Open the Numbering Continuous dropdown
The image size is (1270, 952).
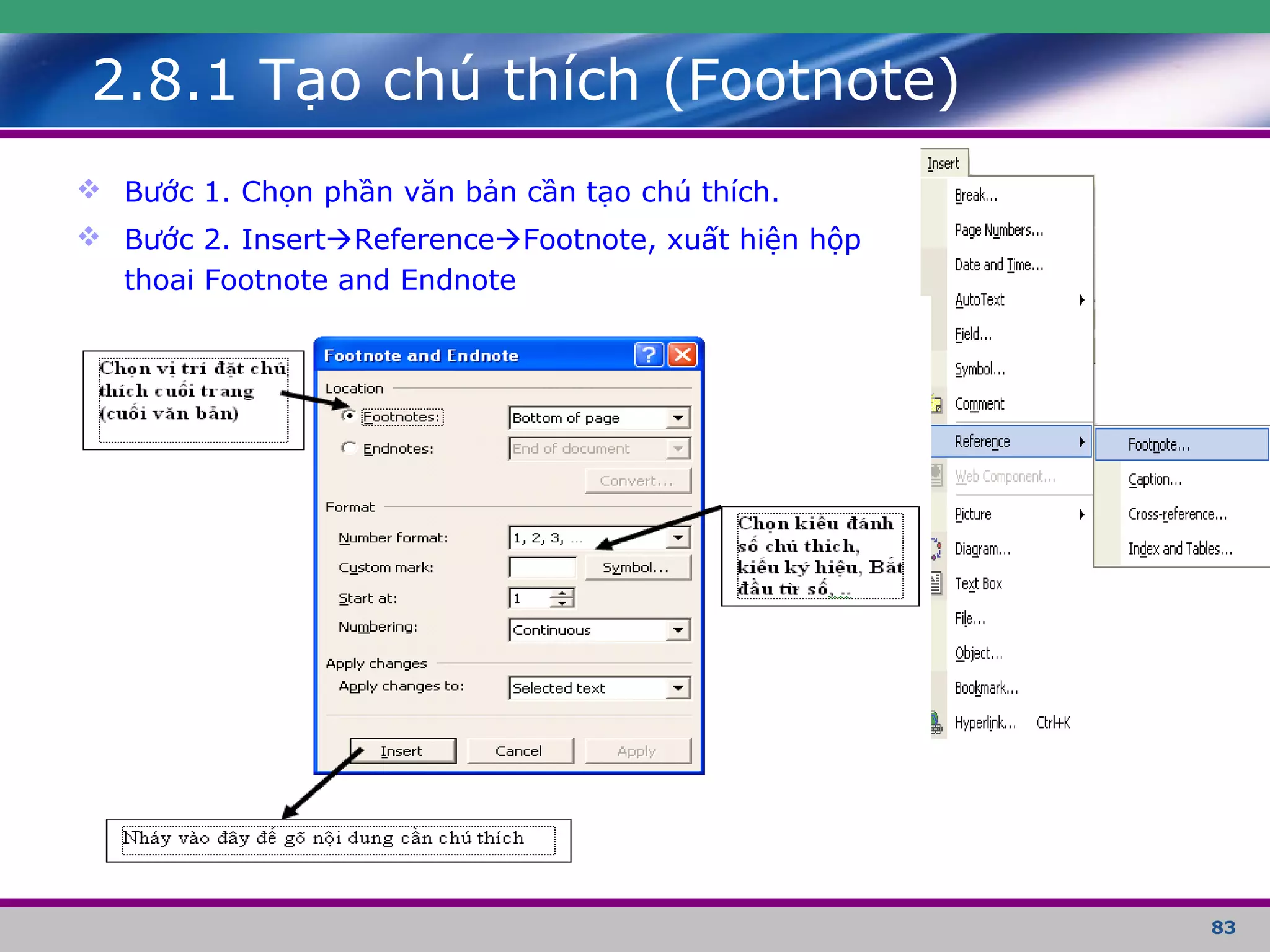point(678,630)
